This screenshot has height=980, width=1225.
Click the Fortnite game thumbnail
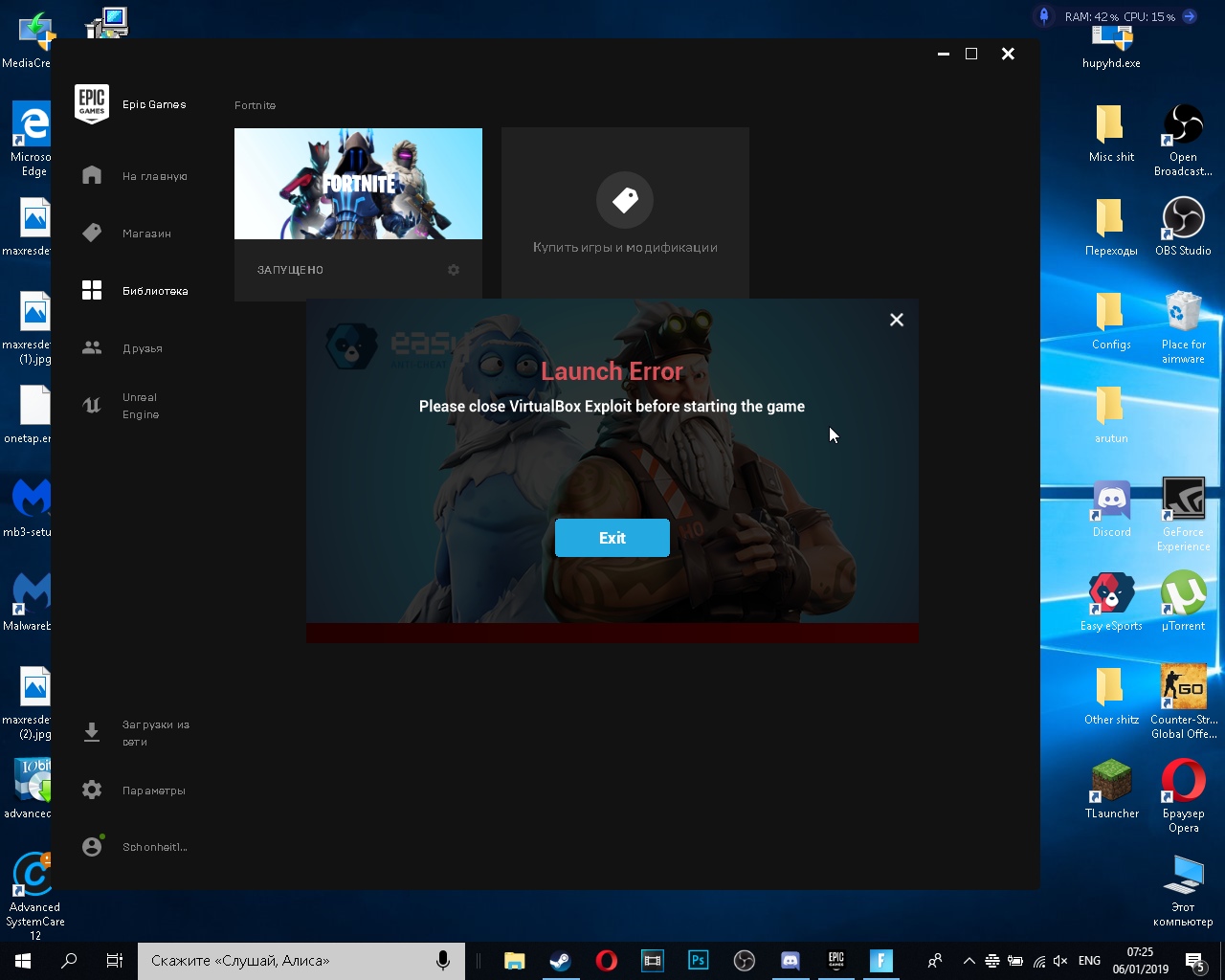click(x=358, y=184)
